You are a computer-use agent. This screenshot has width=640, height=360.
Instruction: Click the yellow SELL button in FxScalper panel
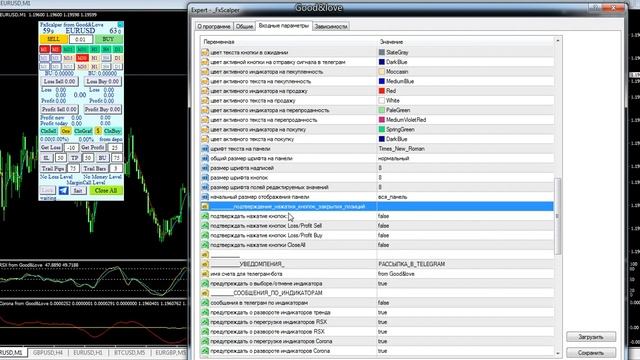[x=53, y=39]
